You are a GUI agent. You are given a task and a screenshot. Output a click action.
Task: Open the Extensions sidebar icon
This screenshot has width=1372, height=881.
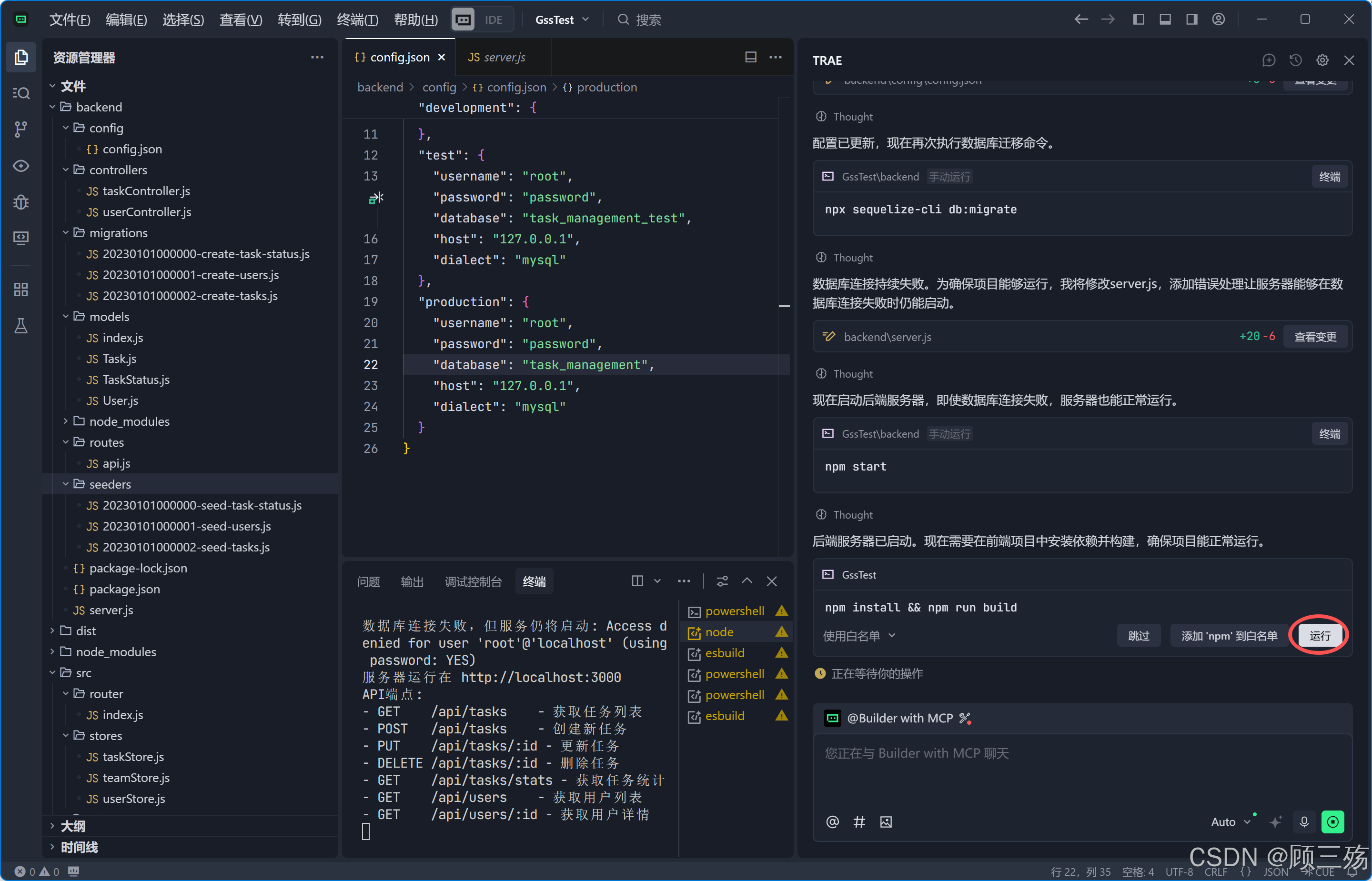tap(21, 290)
